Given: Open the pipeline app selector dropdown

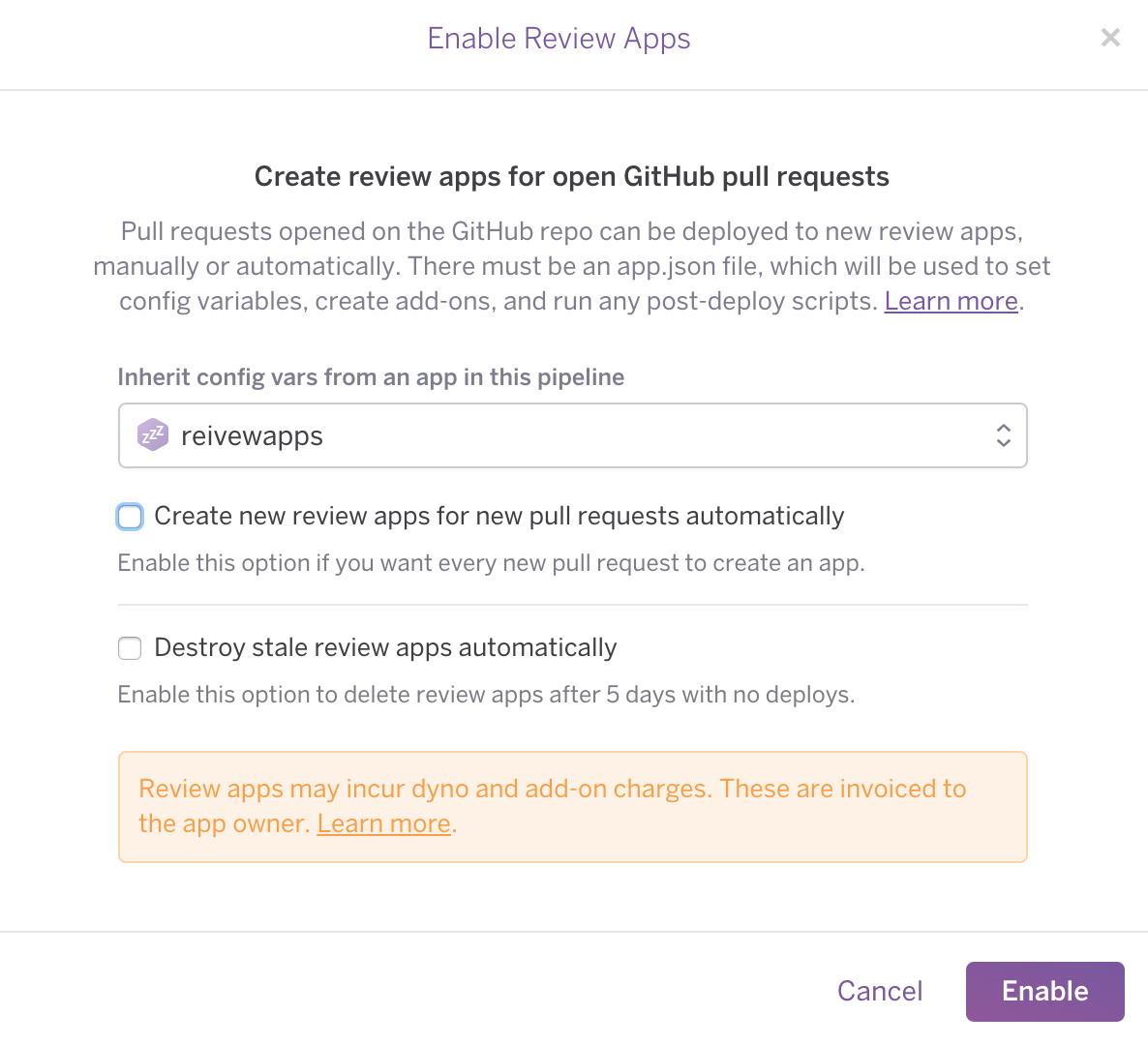Looking at the screenshot, I should pyautogui.click(x=573, y=435).
